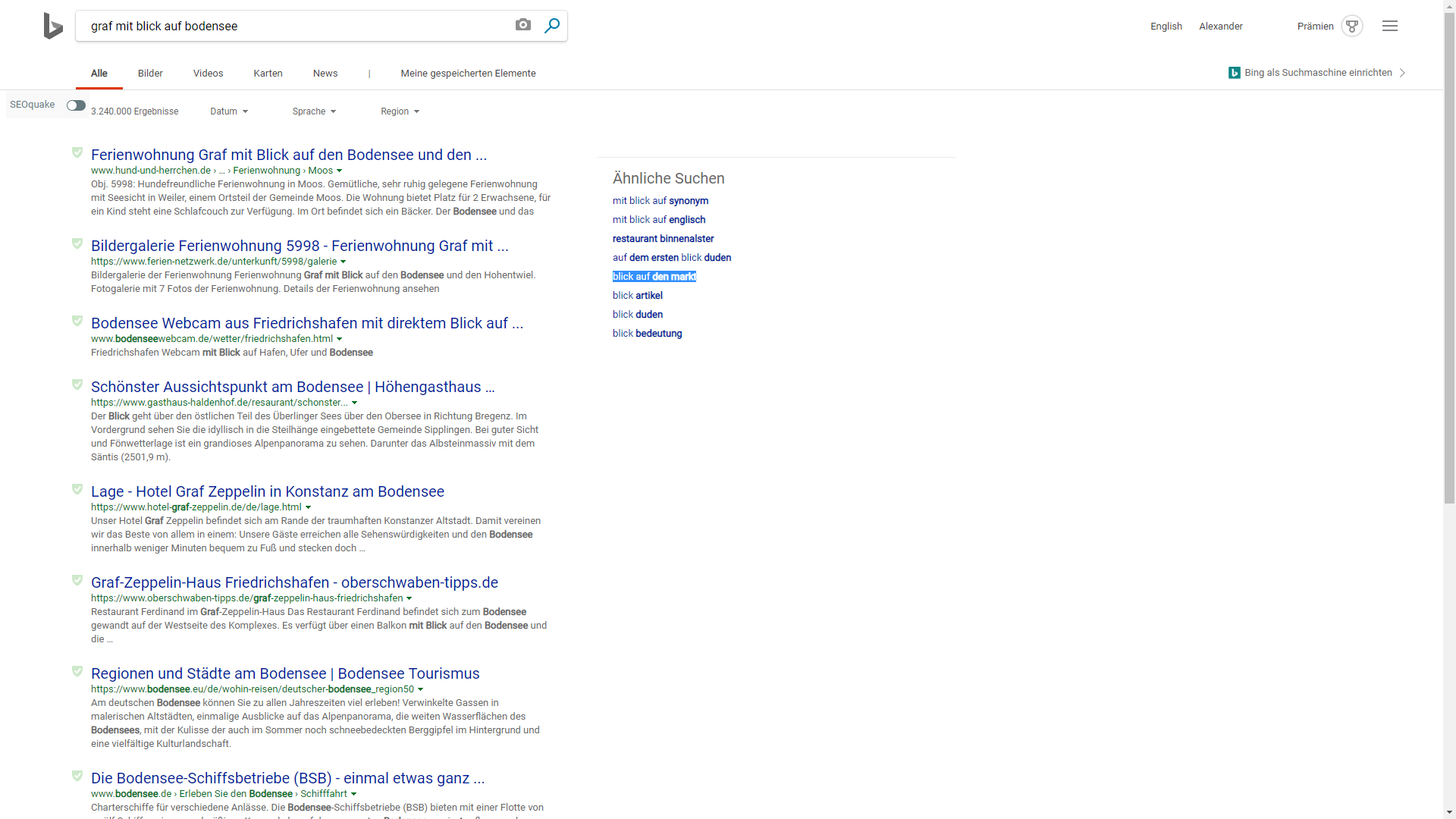Click green shield icon beside Ferienwohnung Graf result
1456x819 pixels.
[77, 152]
